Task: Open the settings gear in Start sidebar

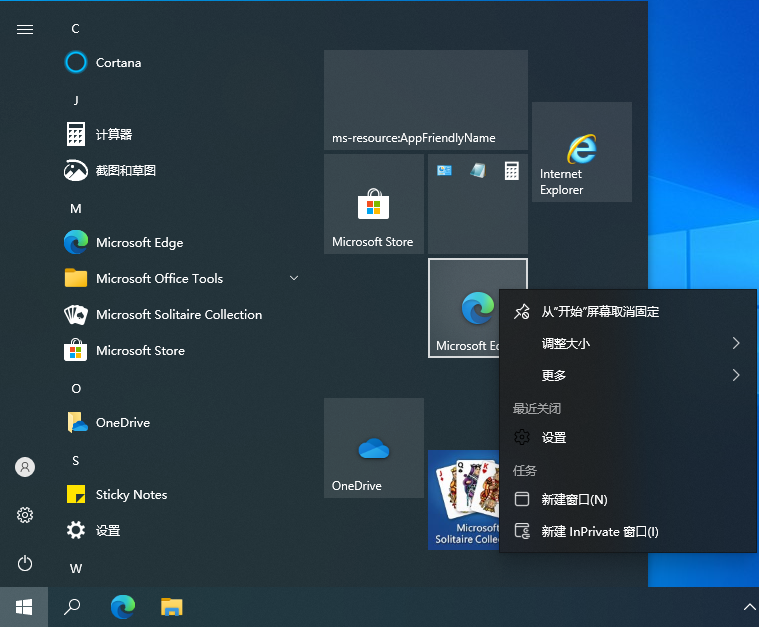Action: tap(25, 515)
